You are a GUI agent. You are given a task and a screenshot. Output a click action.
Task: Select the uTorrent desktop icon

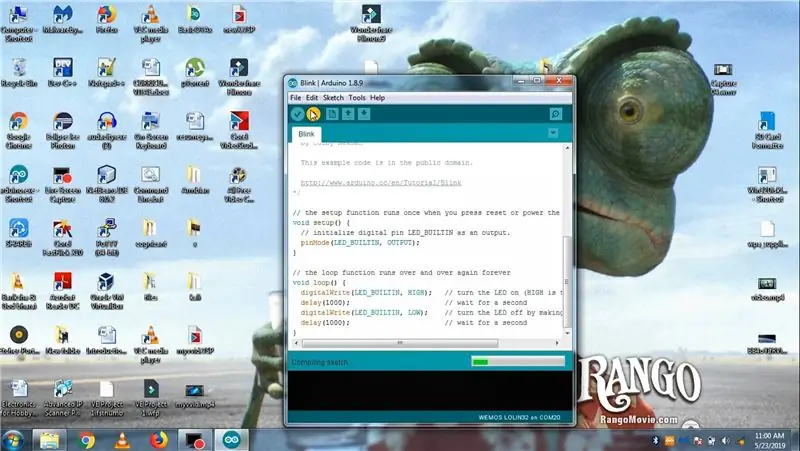tap(195, 72)
